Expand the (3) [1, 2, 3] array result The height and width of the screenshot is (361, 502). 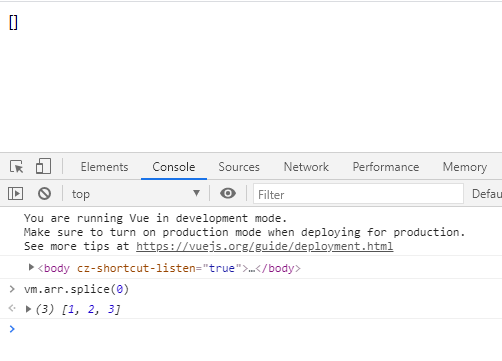point(28,309)
